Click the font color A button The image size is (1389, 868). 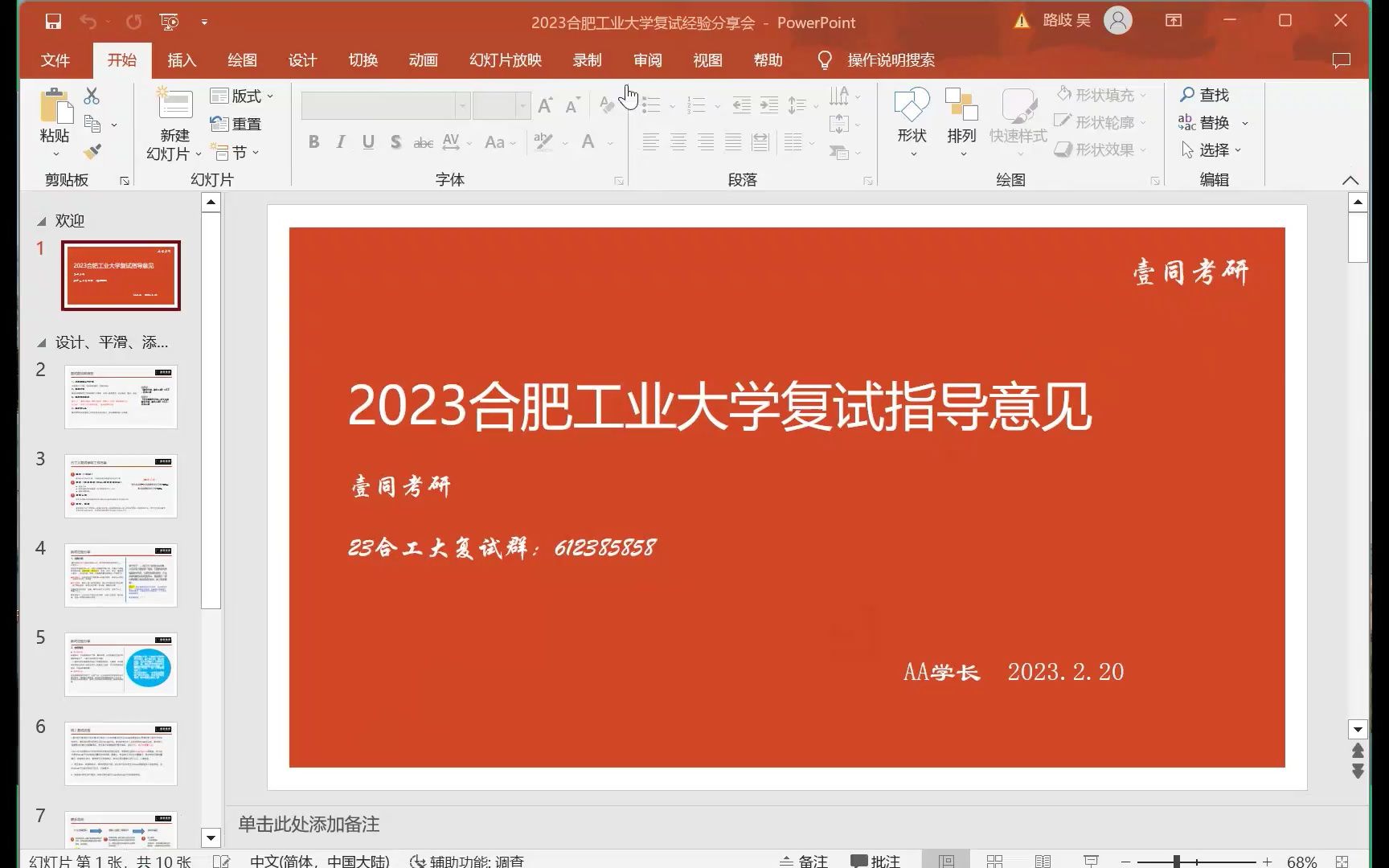pos(588,142)
